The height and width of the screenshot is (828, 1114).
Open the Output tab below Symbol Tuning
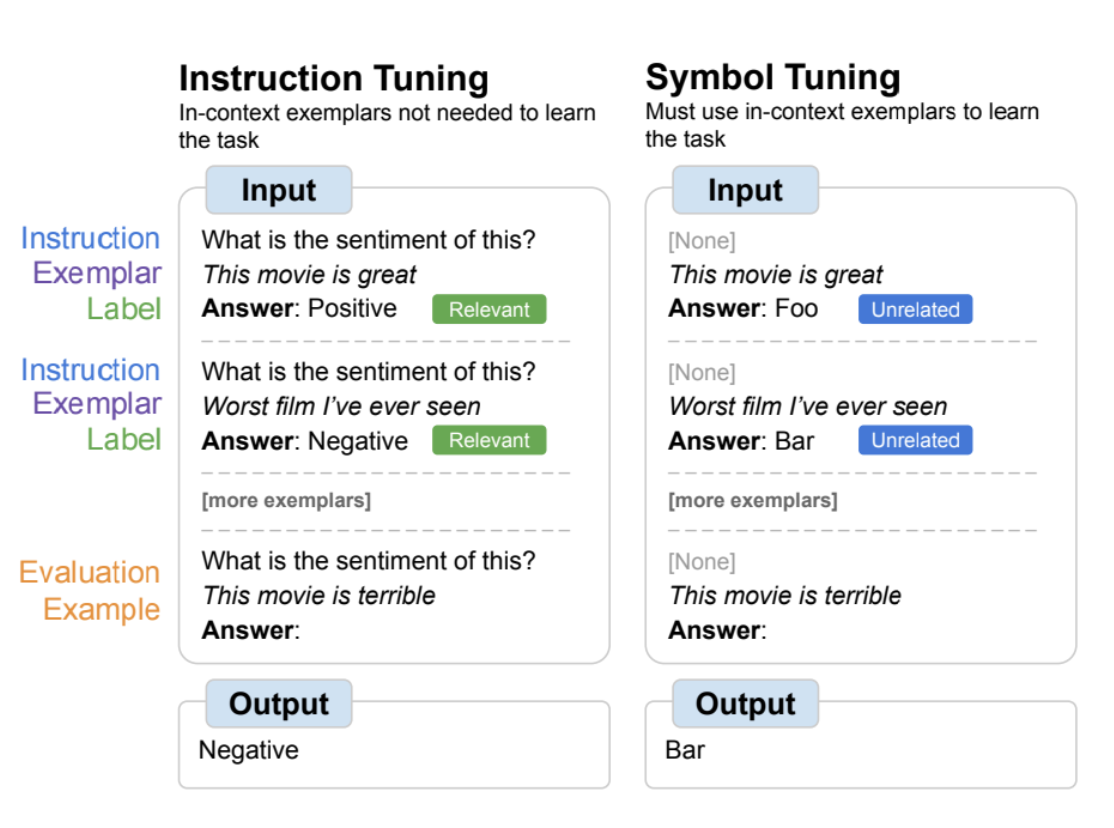[745, 704]
